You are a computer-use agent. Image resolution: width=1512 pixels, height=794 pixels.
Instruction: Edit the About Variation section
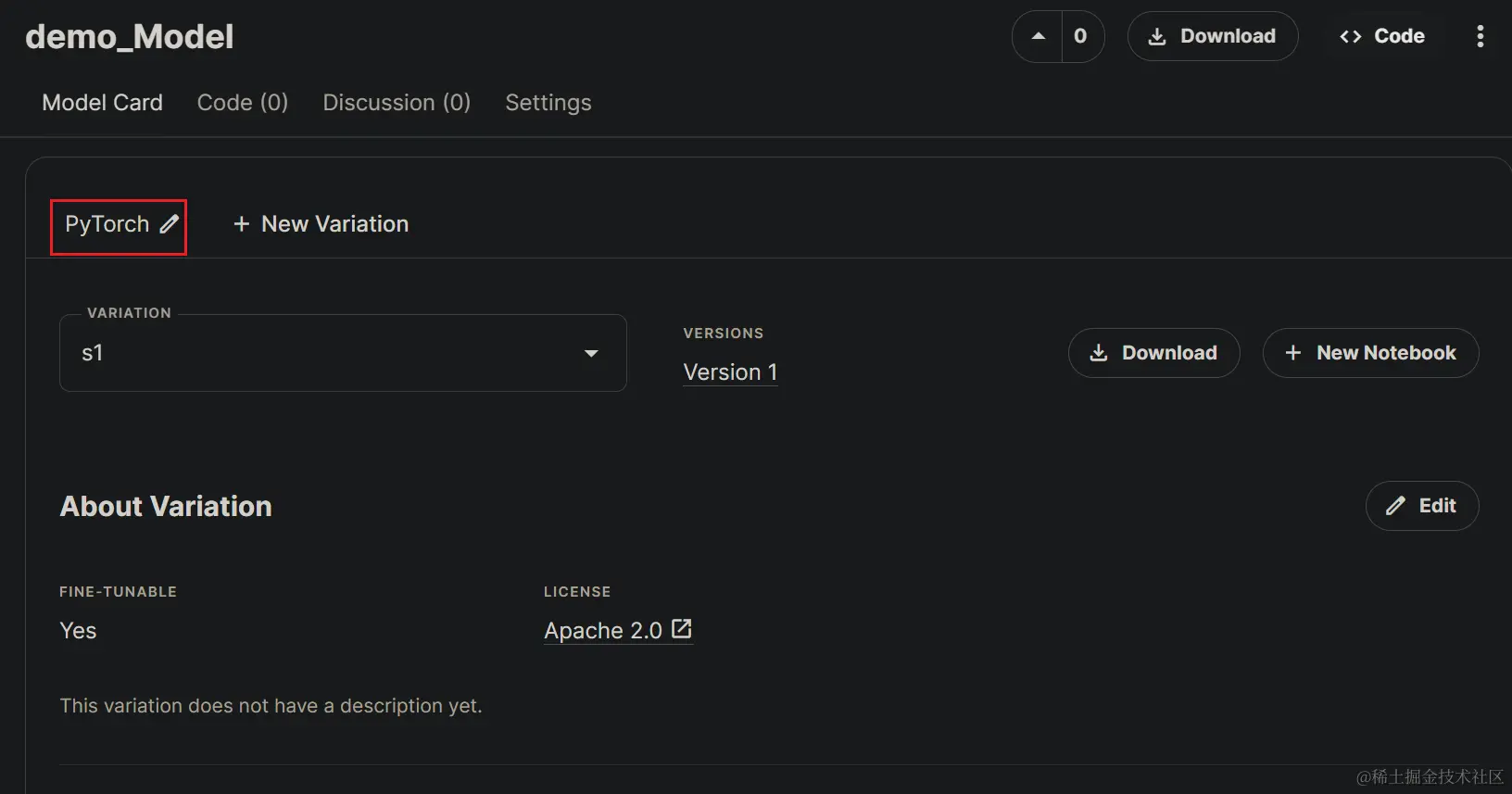click(1421, 506)
